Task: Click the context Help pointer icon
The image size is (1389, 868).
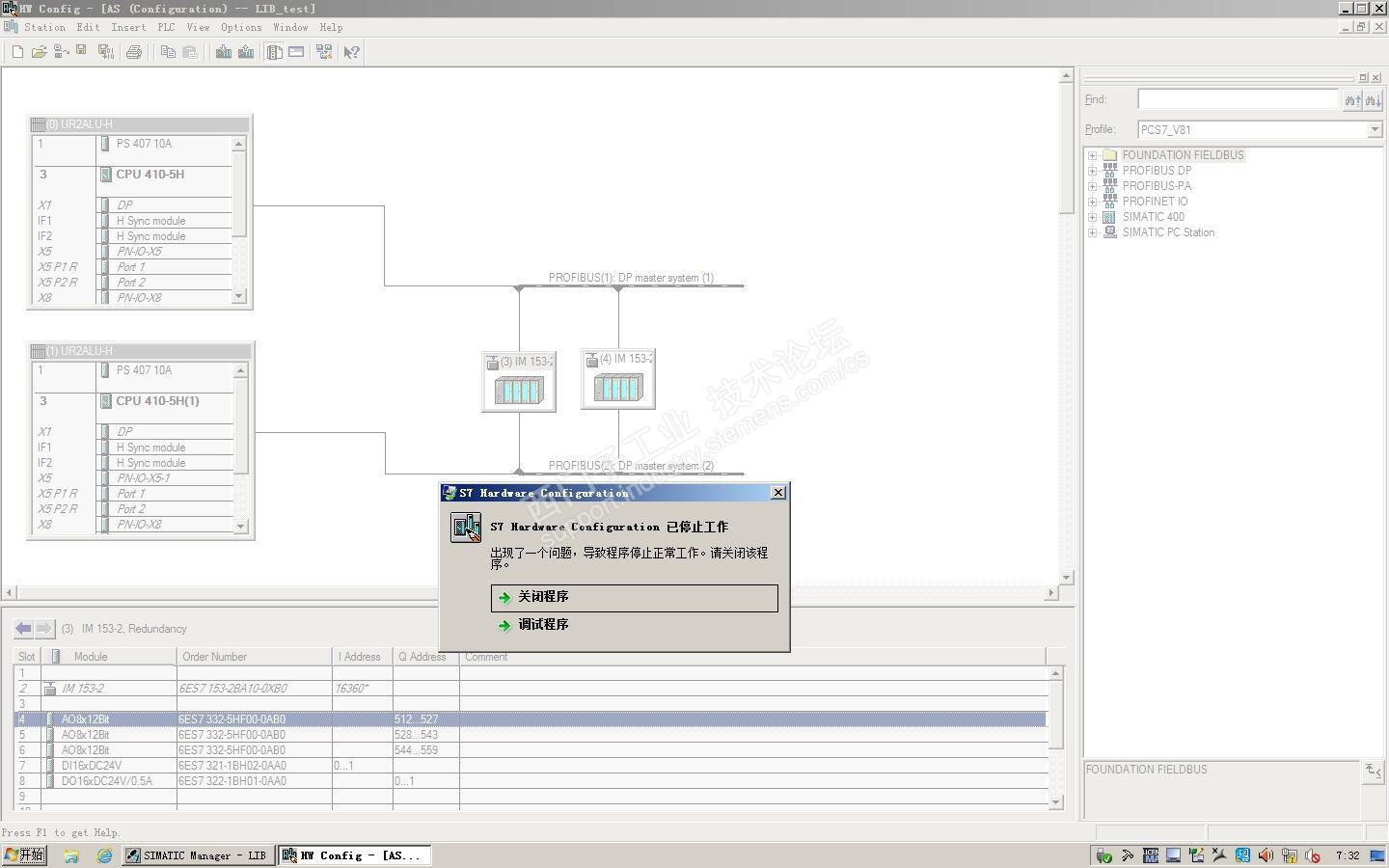Action: tap(352, 52)
